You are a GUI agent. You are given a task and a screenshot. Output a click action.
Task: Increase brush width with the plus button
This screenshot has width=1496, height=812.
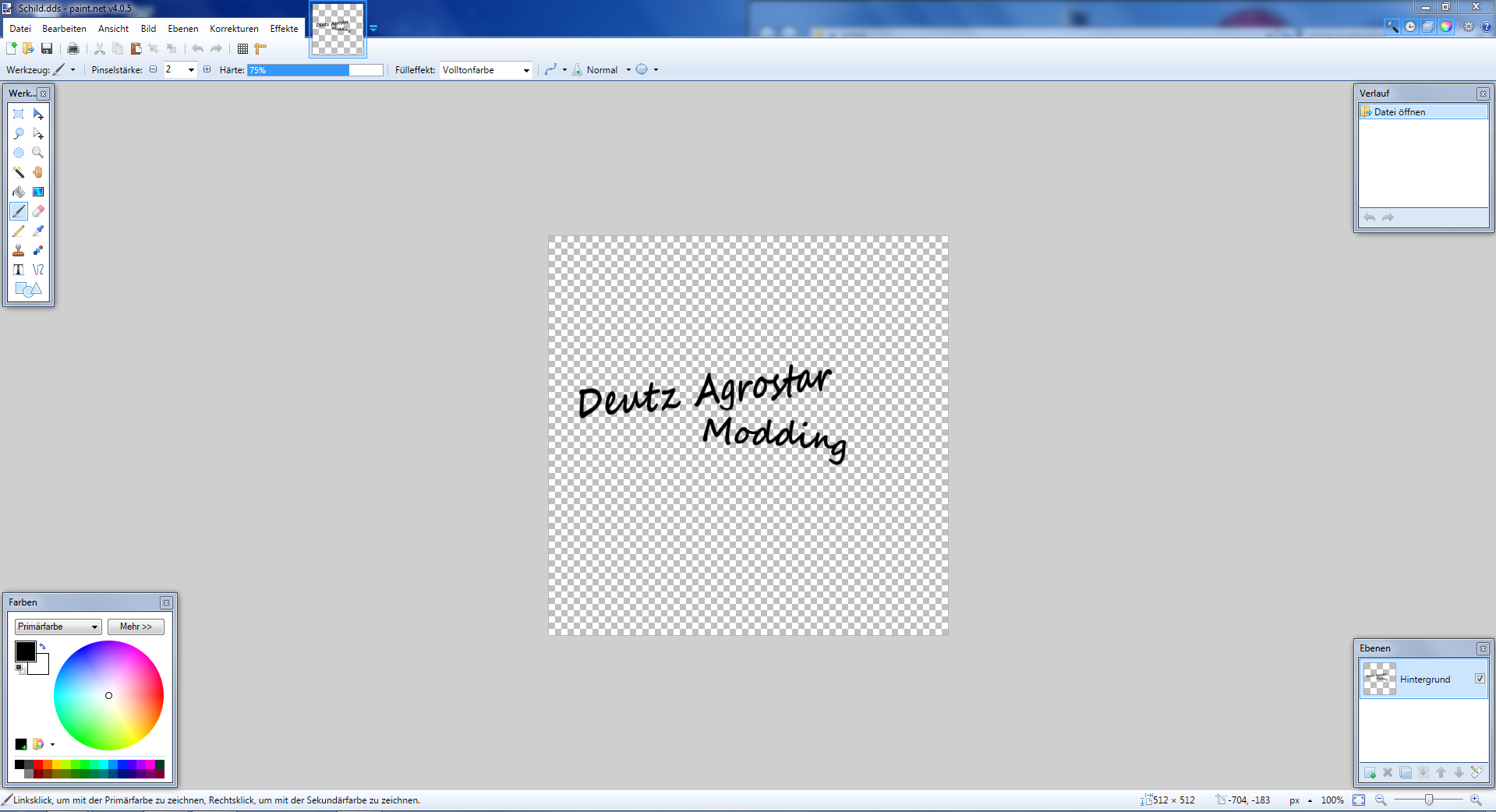pyautogui.click(x=207, y=69)
